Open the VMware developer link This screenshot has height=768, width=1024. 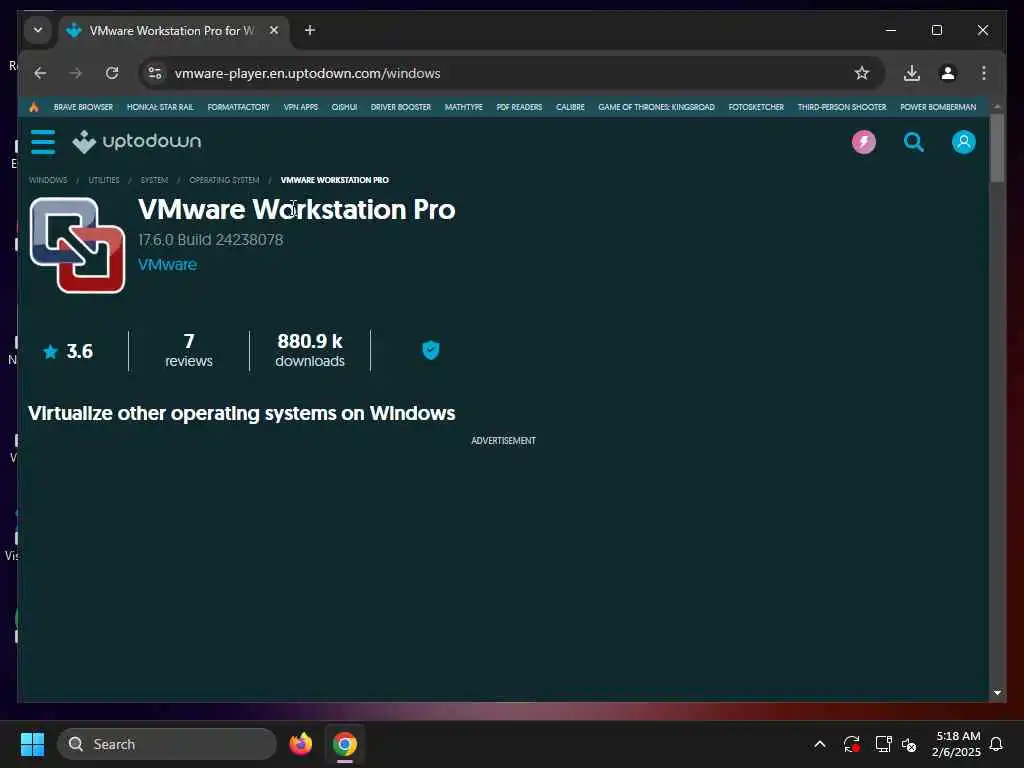coord(167,264)
